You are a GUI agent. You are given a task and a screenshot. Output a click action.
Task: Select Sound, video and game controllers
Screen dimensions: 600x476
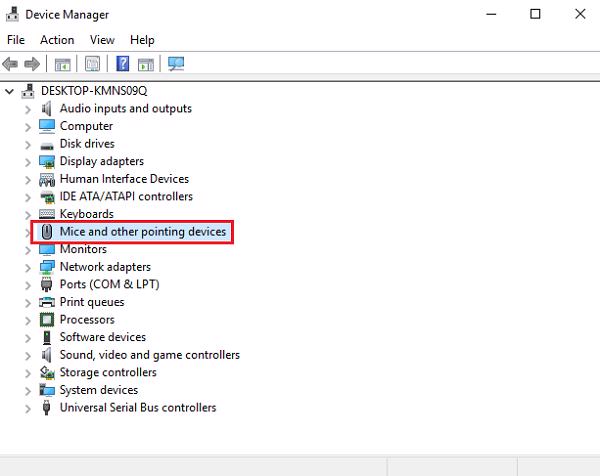(x=149, y=355)
